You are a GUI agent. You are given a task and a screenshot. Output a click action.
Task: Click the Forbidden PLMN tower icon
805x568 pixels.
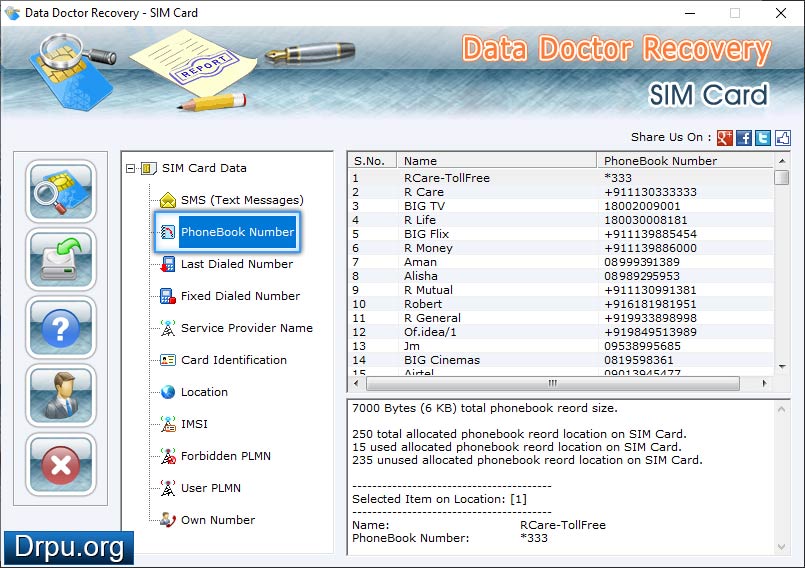168,456
